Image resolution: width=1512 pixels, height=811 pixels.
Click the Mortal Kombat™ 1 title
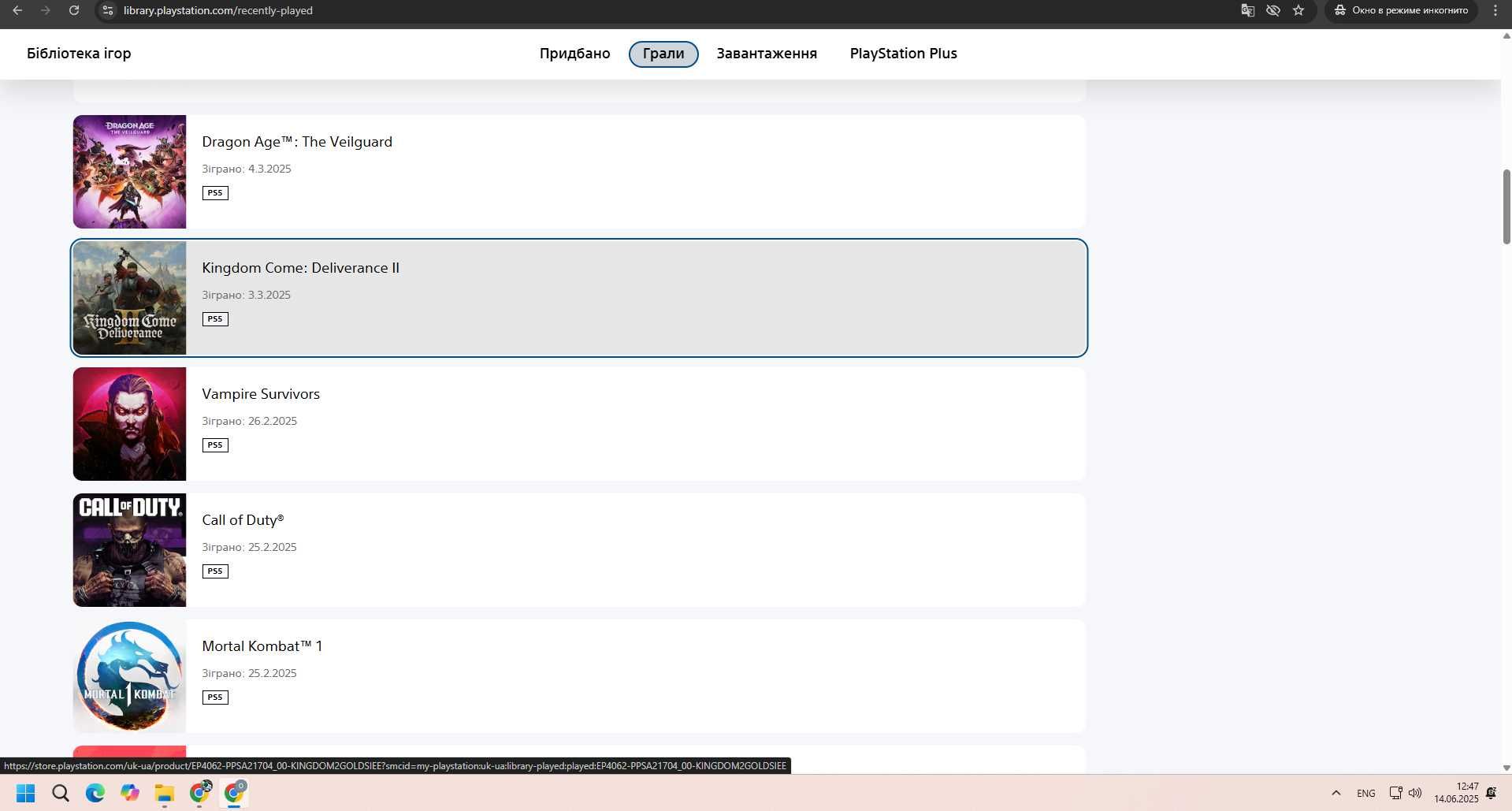pos(262,646)
